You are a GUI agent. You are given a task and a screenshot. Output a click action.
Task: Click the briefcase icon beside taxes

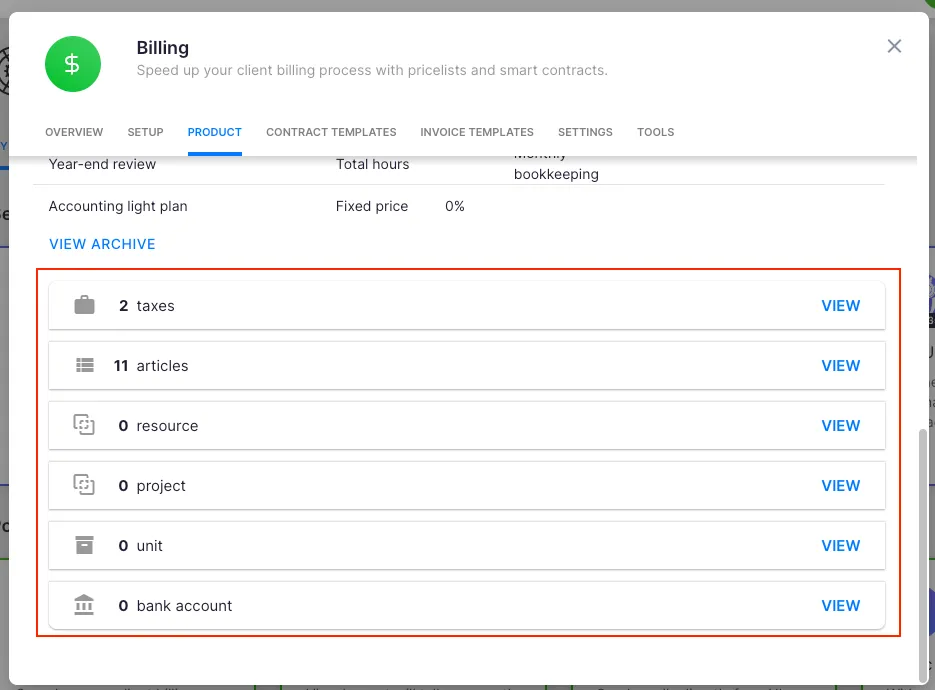coord(85,306)
